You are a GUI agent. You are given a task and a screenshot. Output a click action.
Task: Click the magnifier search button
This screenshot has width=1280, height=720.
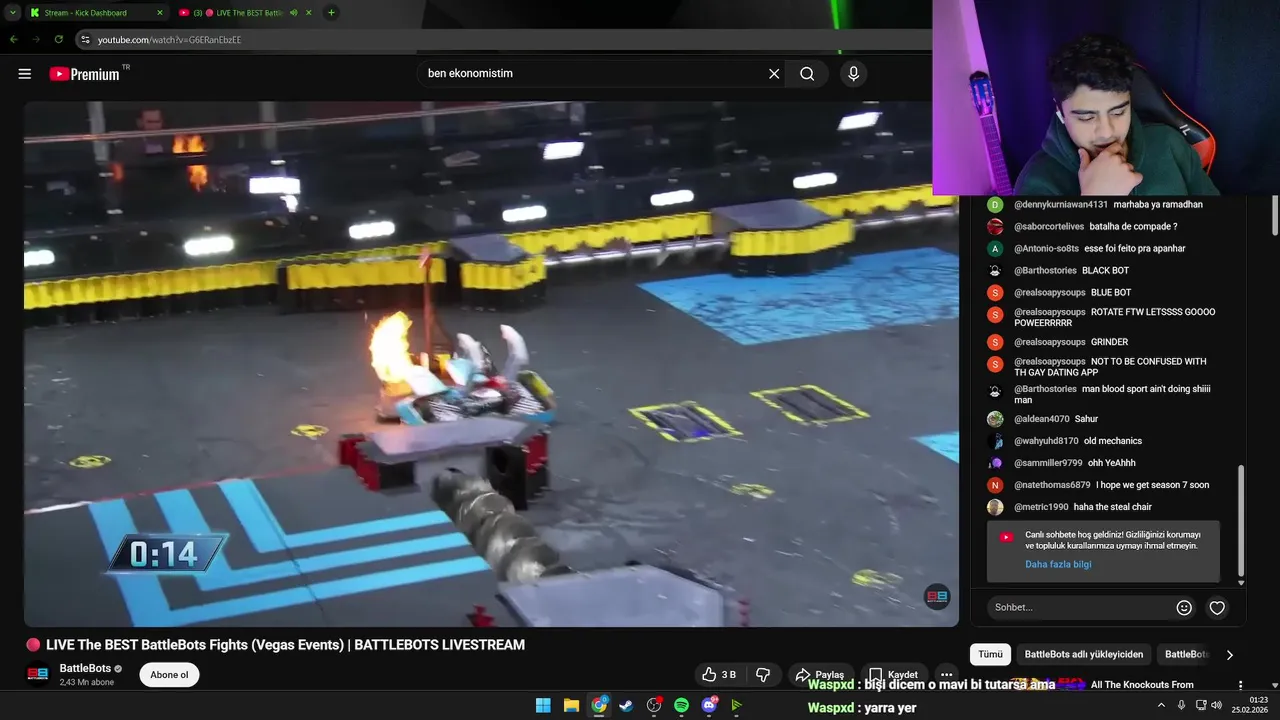(x=807, y=74)
